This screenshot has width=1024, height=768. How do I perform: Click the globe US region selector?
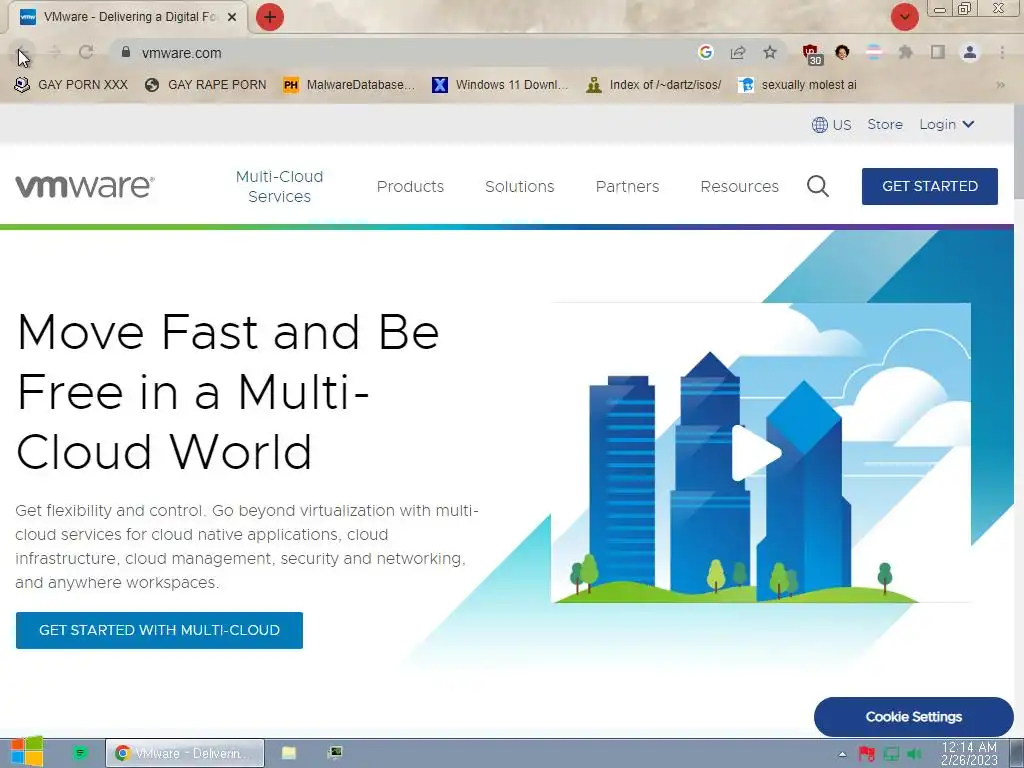pyautogui.click(x=831, y=125)
